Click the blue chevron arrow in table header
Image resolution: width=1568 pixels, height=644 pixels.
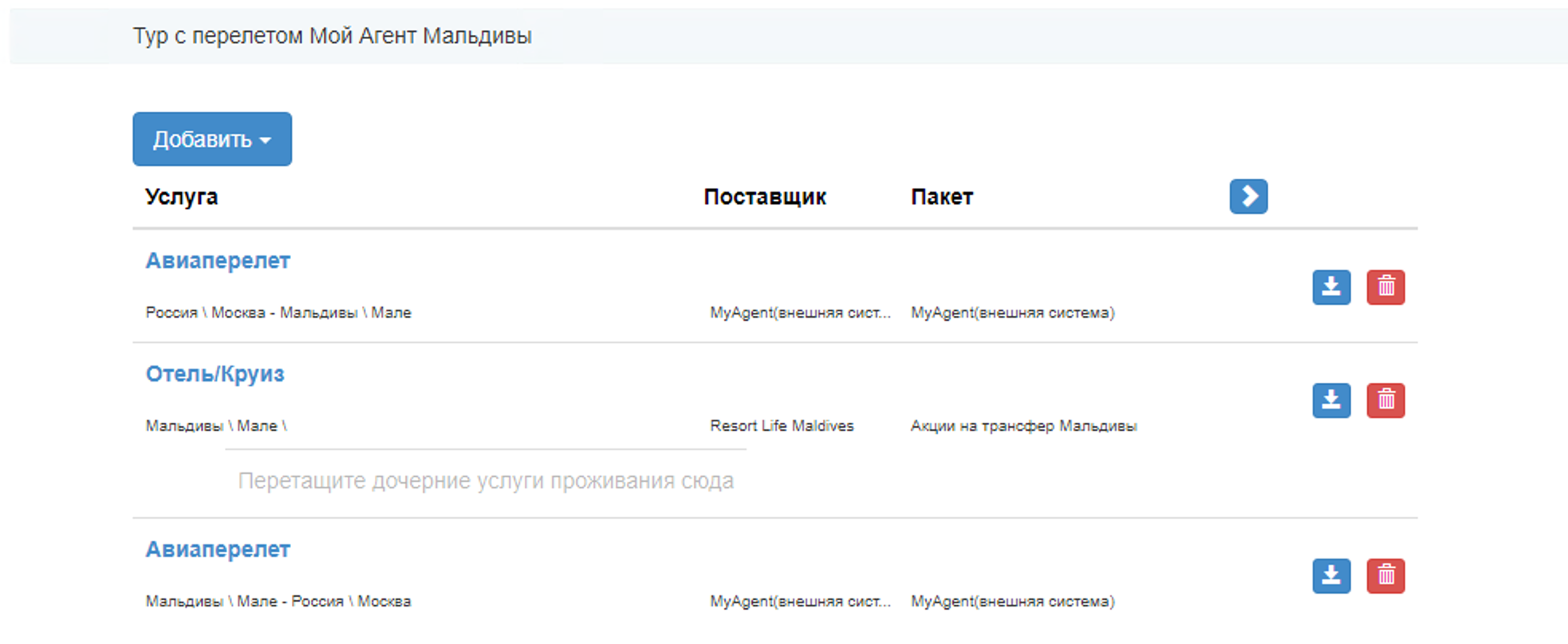click(x=1248, y=196)
